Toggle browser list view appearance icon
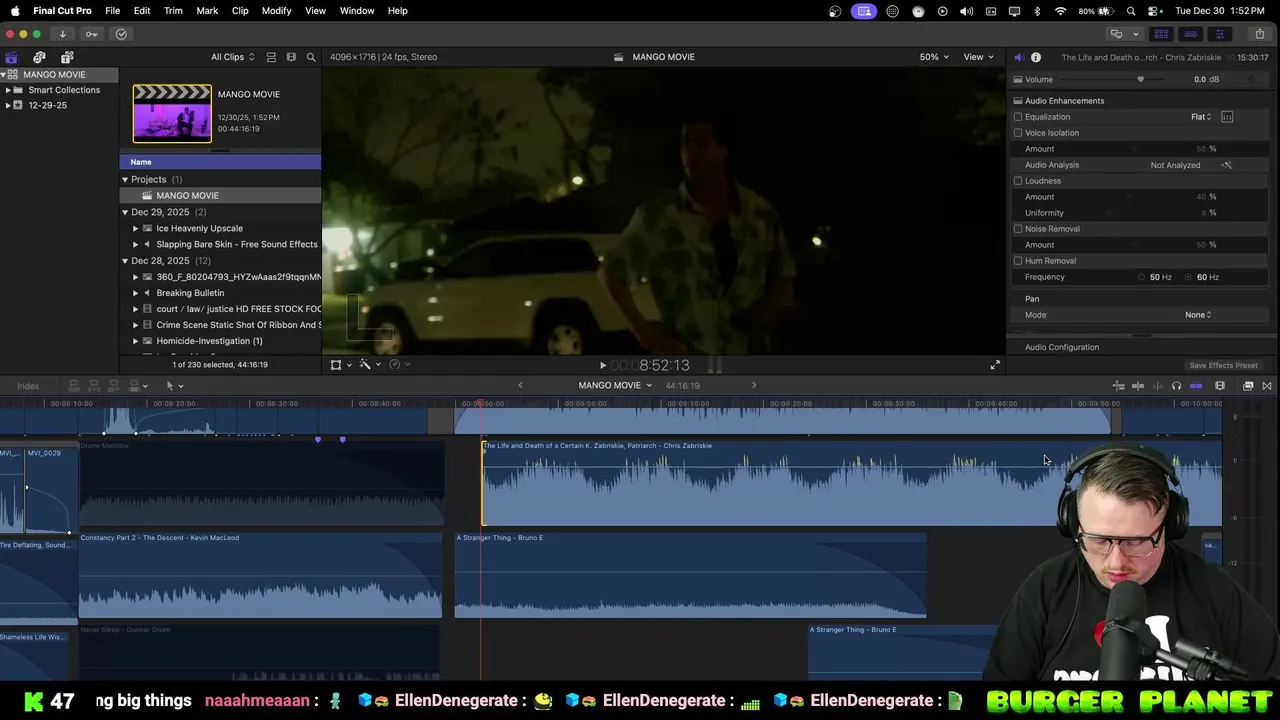This screenshot has width=1280, height=720. pyautogui.click(x=271, y=57)
